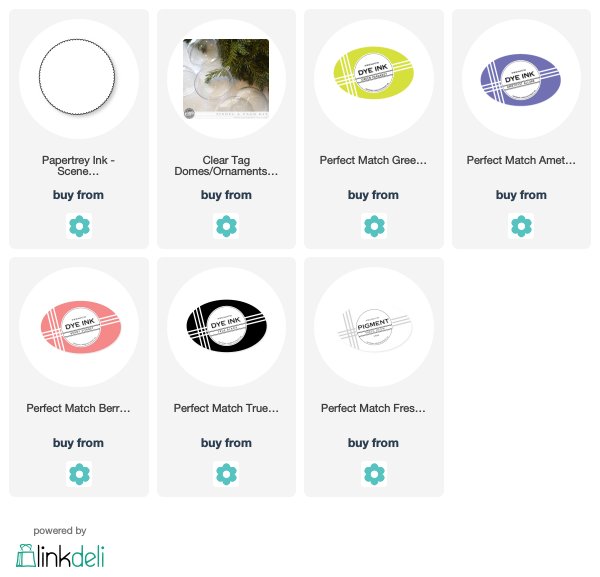Viewport: 600px width, 577px height.
Task: Select the white pigment ink pad image
Action: tap(374, 329)
